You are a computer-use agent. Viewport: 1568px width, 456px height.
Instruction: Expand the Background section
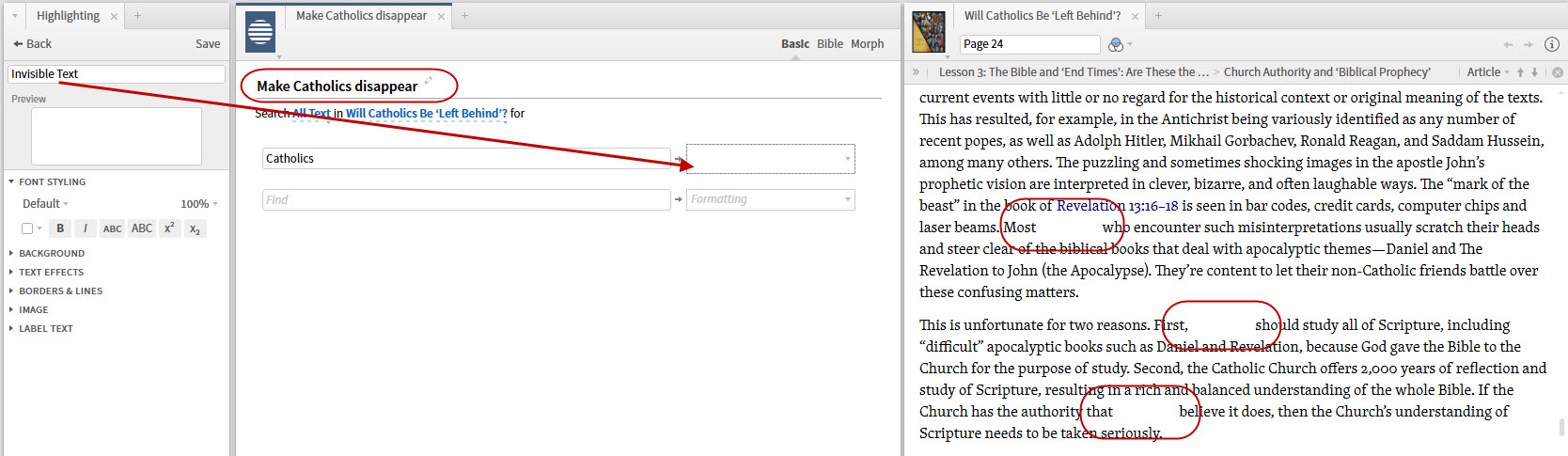click(47, 254)
